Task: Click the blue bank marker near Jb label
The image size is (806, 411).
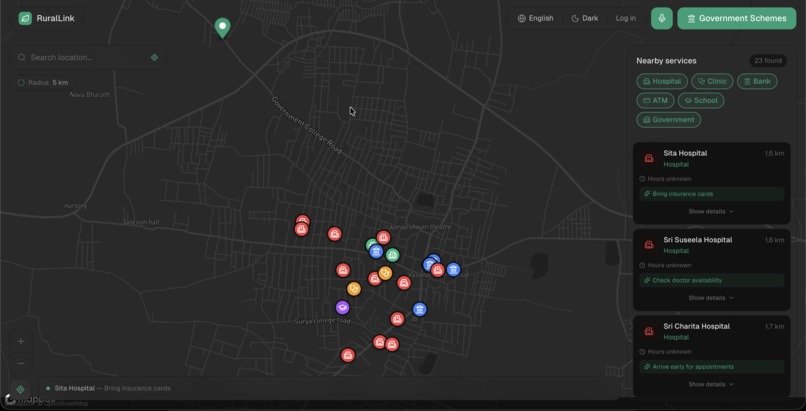Action: tap(419, 309)
